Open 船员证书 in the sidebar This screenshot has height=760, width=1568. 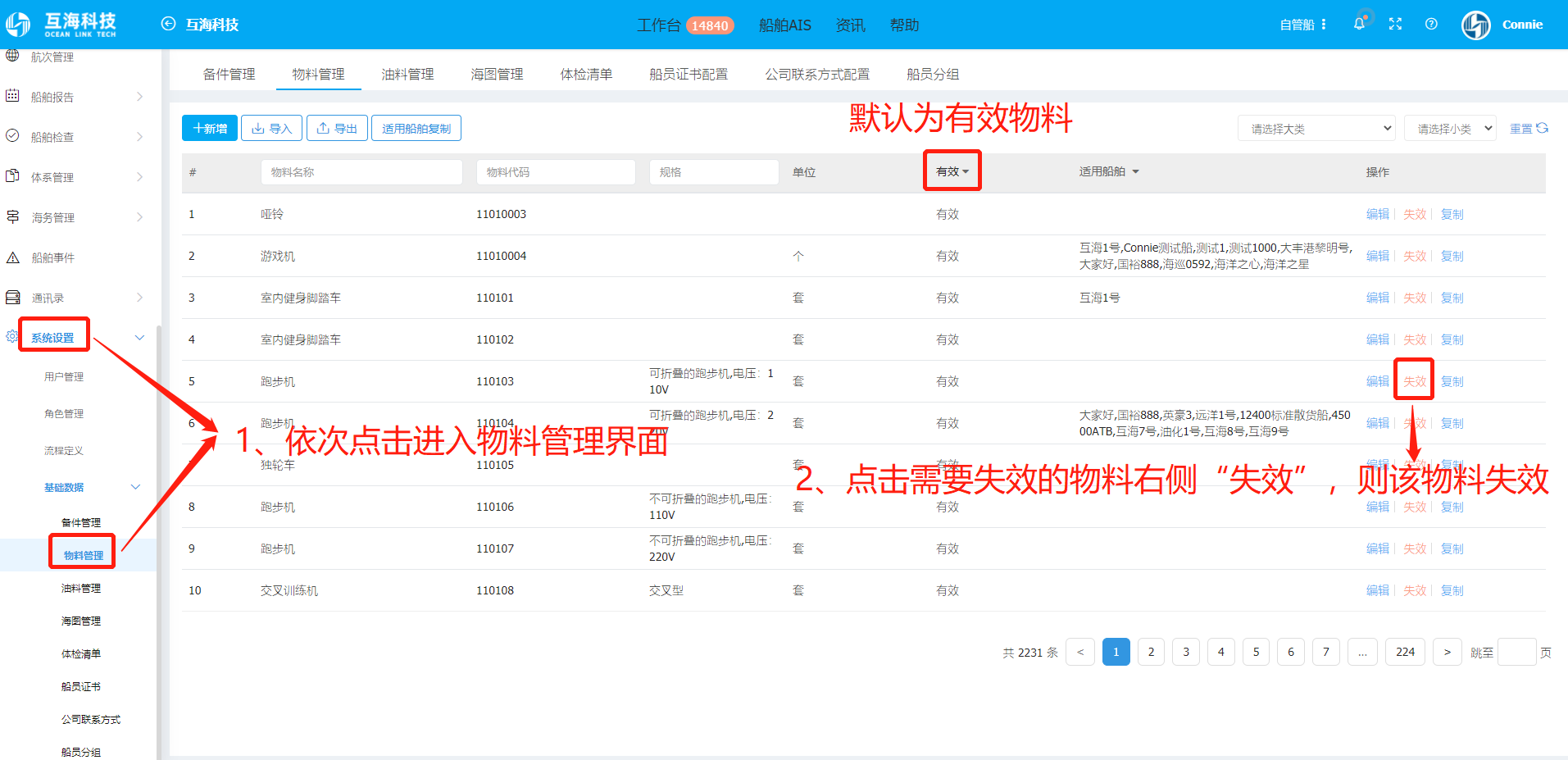(81, 686)
